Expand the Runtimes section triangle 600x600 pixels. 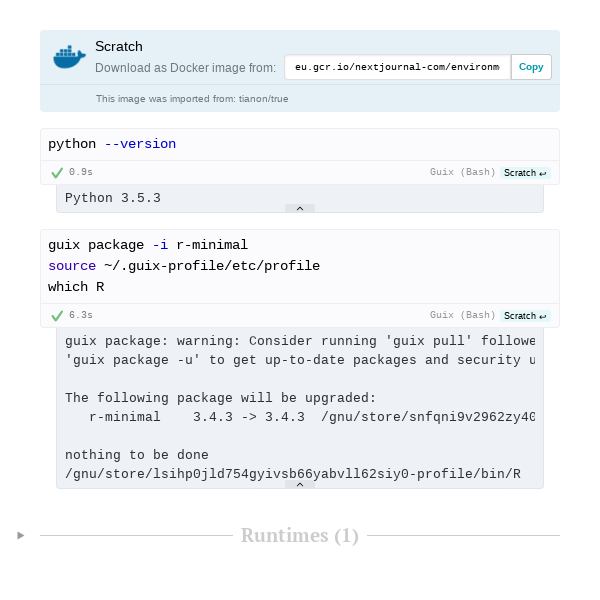(x=21, y=536)
